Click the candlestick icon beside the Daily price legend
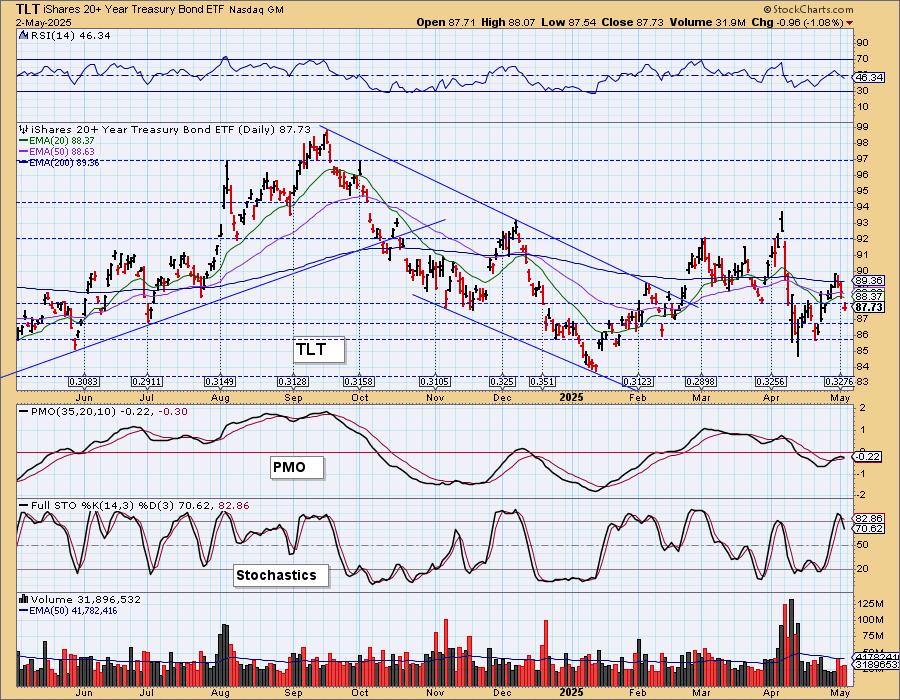 (x=24, y=130)
